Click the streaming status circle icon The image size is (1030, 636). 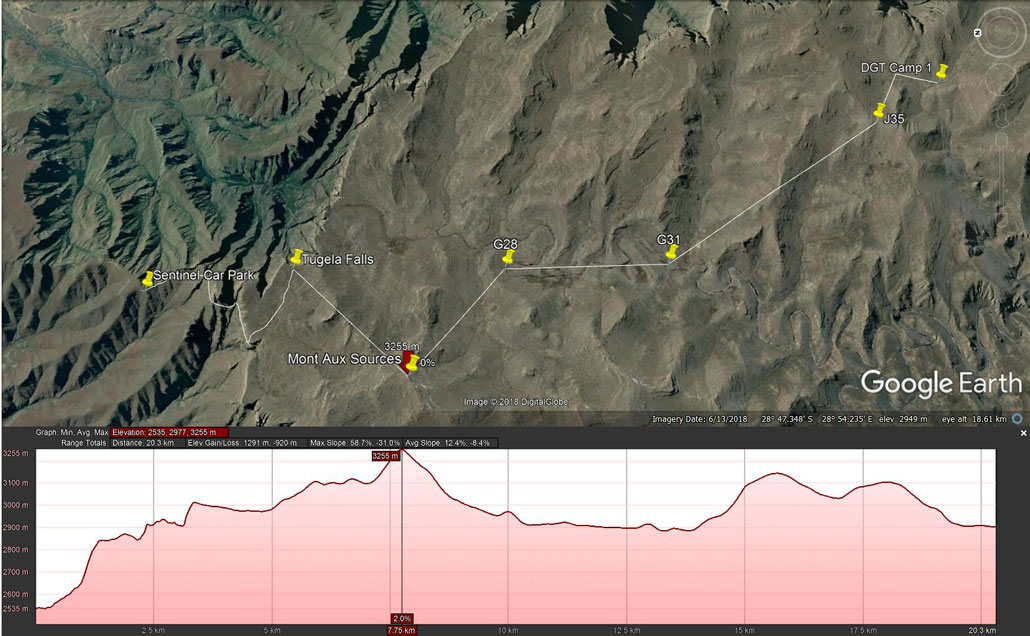[x=1017, y=419]
